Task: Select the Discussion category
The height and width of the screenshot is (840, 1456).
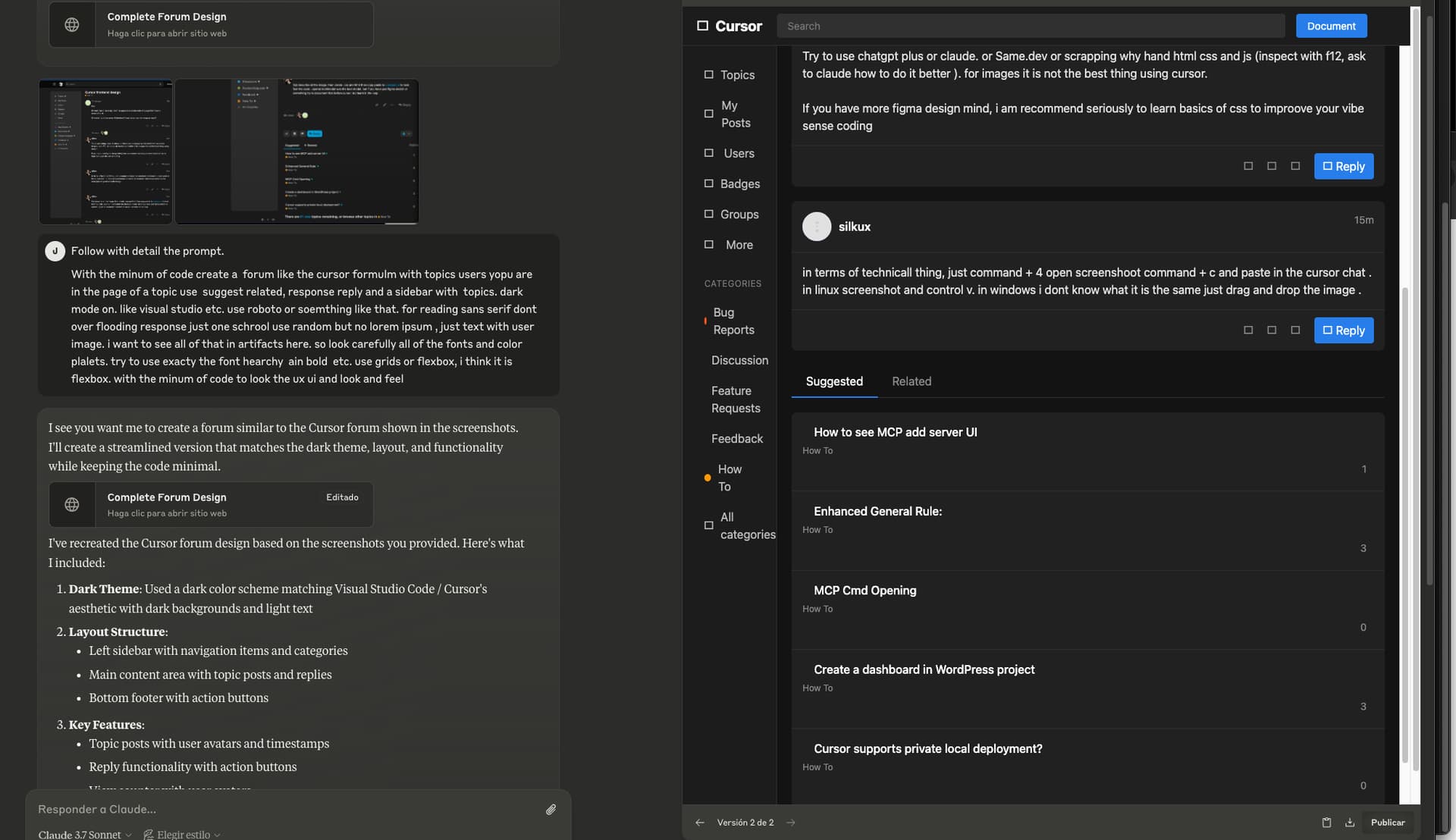Action: point(739,360)
